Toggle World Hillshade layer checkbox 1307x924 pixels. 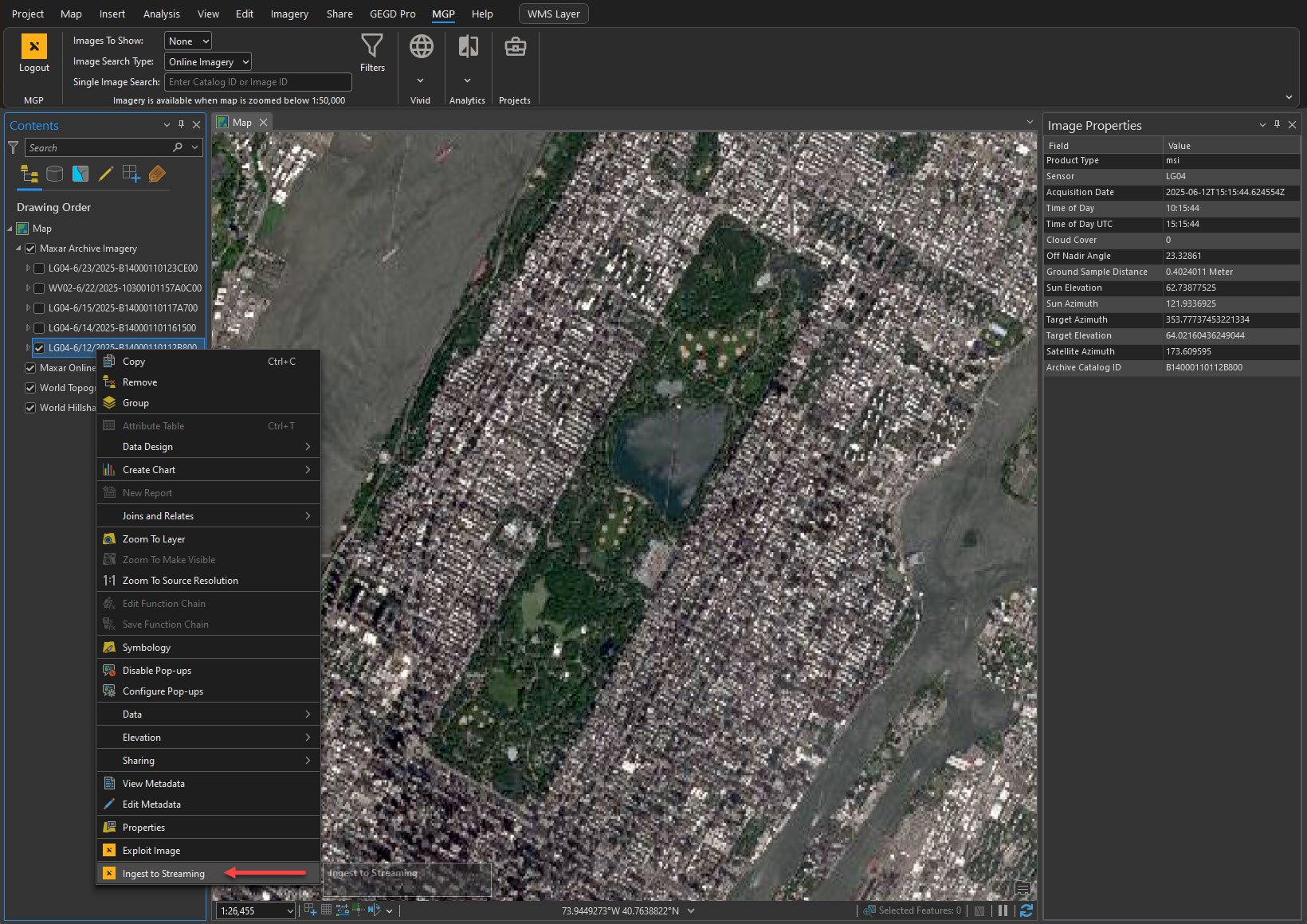point(30,408)
